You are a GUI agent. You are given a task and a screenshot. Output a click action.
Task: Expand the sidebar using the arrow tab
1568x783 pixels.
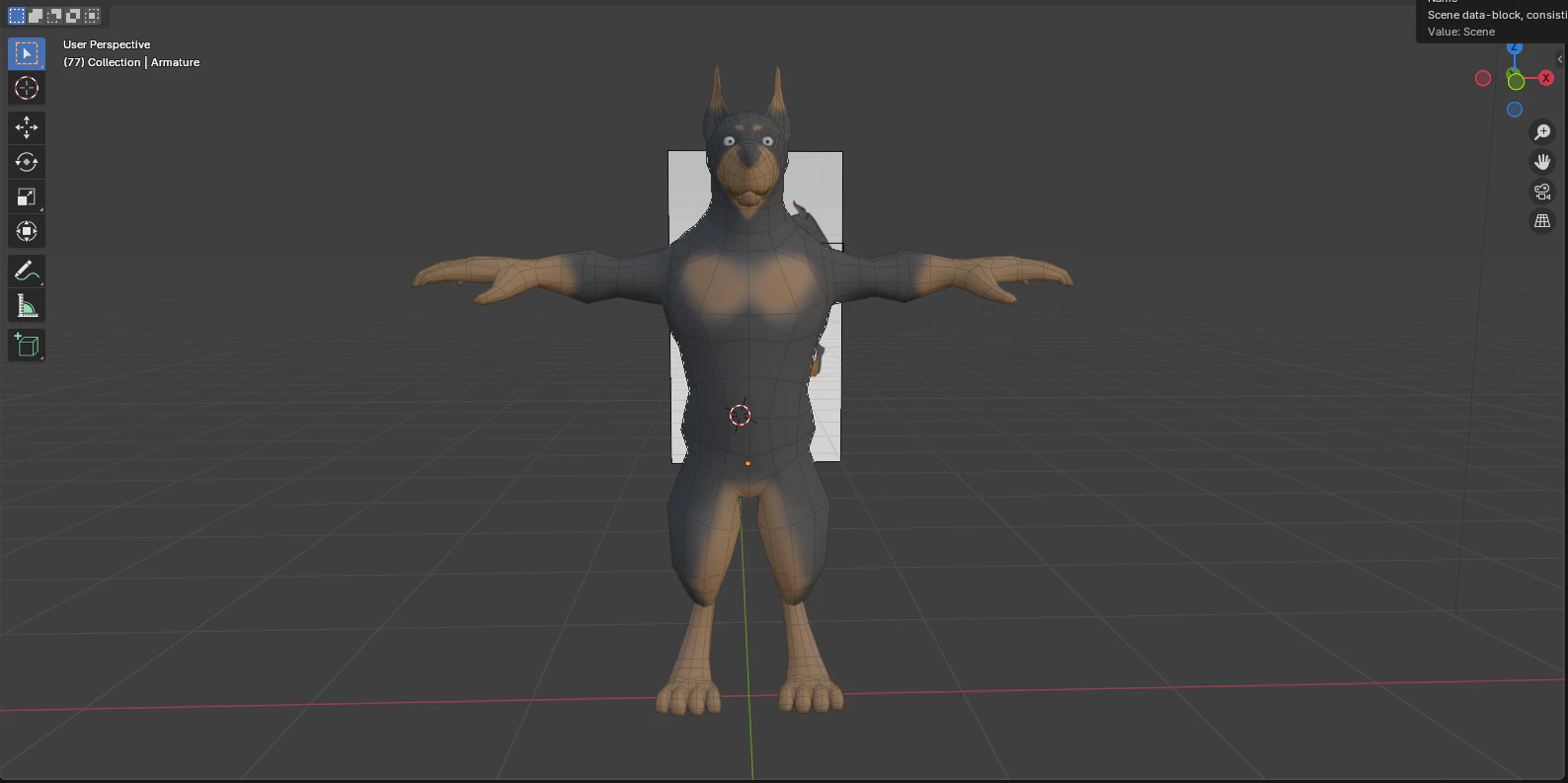1561,59
